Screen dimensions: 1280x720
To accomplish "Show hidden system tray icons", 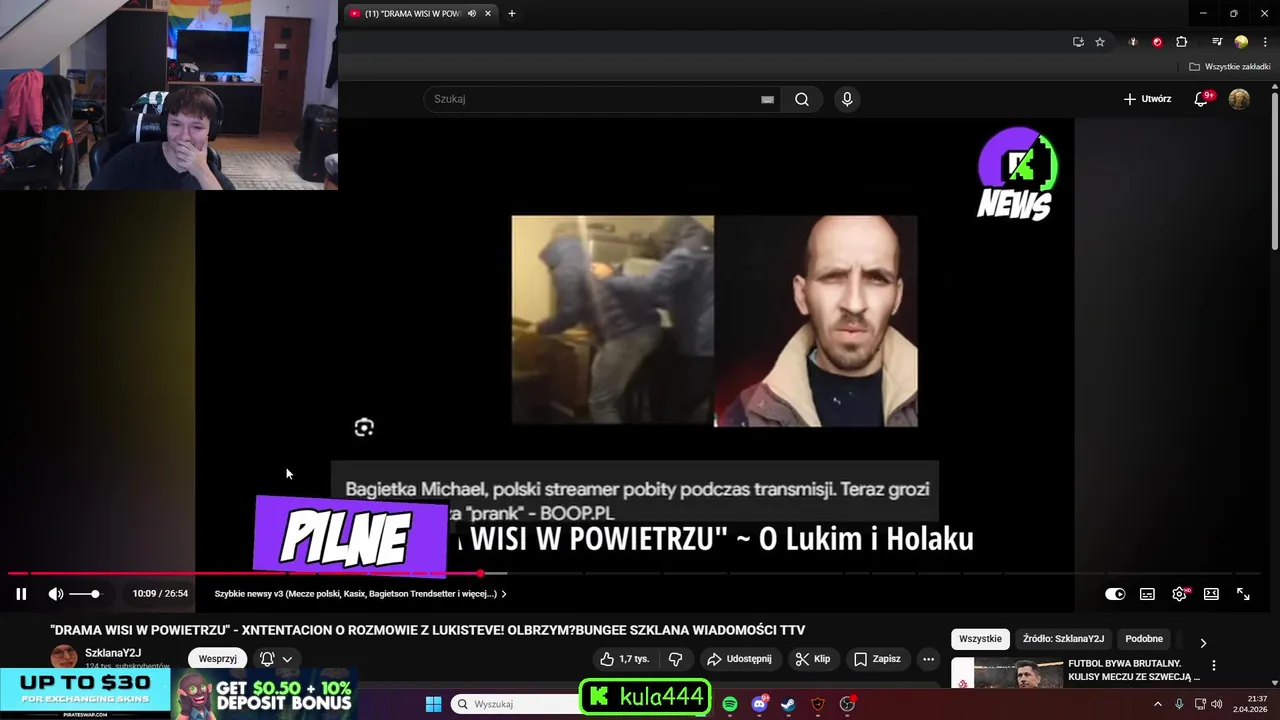I will 1158,704.
